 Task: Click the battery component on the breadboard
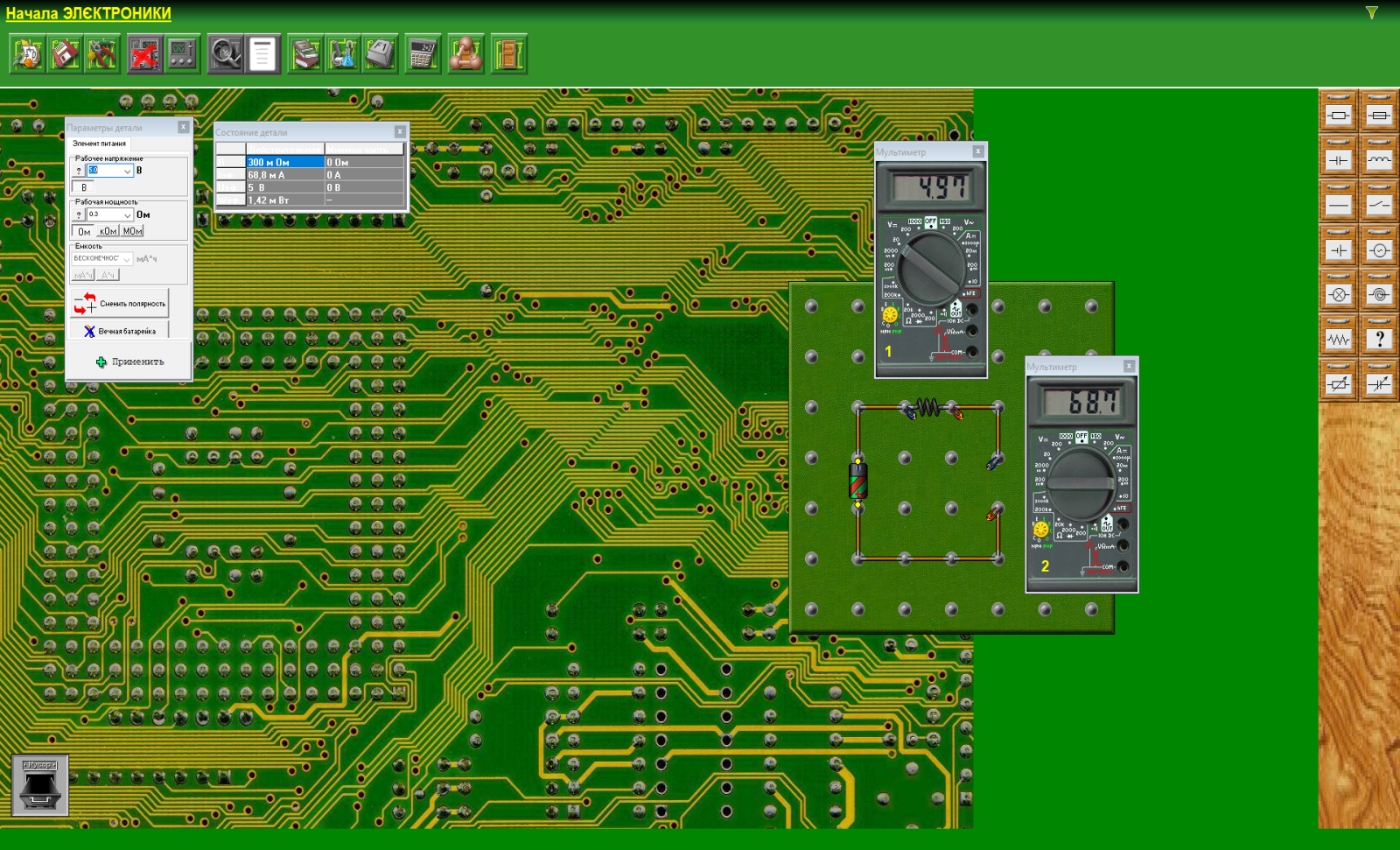[858, 481]
